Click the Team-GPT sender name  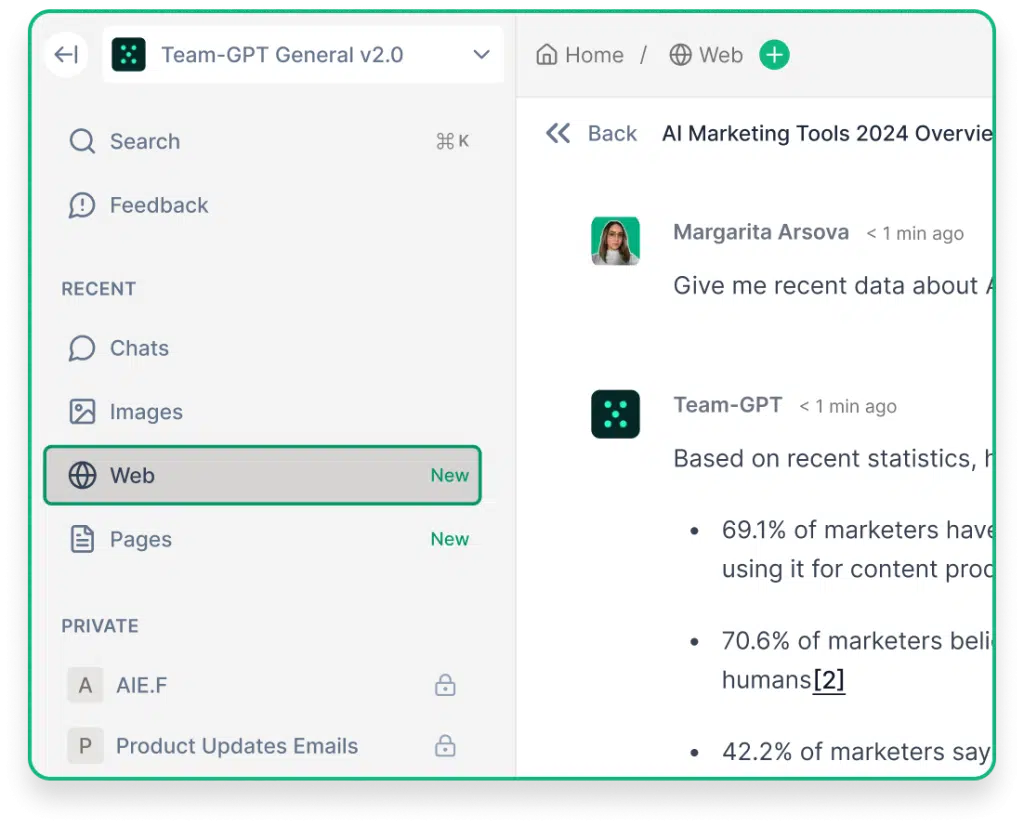(x=728, y=405)
